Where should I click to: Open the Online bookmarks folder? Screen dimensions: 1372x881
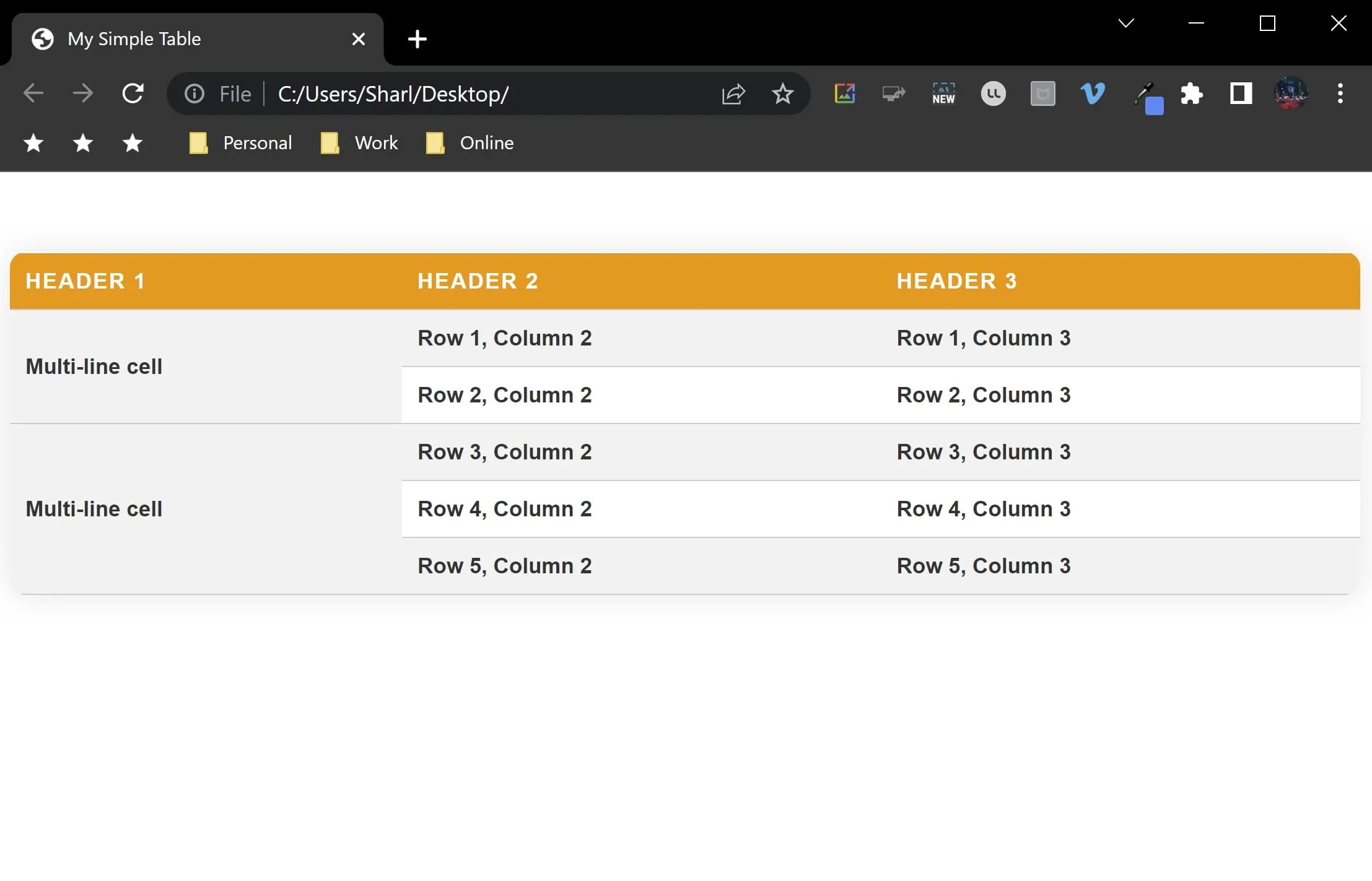pos(470,143)
